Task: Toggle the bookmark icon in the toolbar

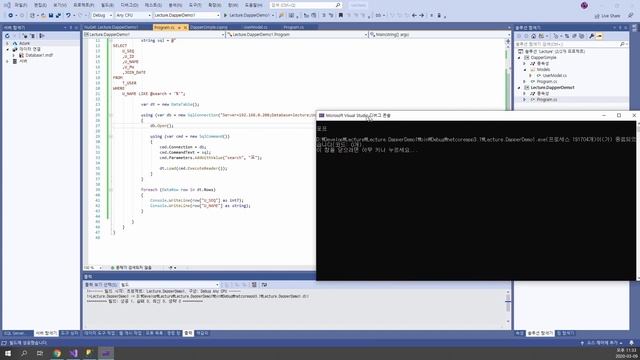Action: point(340,16)
